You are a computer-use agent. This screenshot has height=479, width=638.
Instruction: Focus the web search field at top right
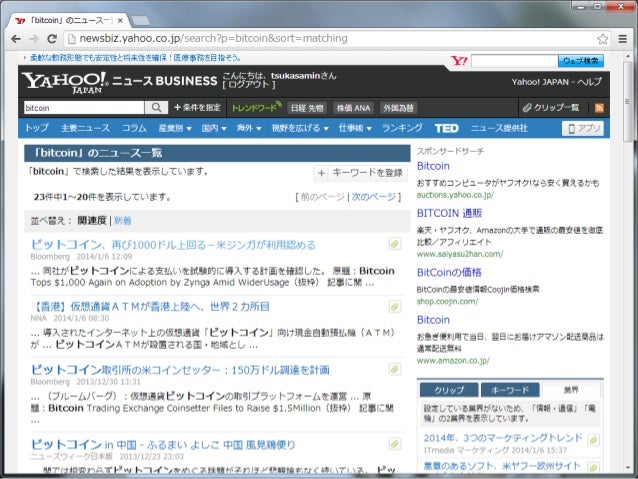tap(514, 61)
